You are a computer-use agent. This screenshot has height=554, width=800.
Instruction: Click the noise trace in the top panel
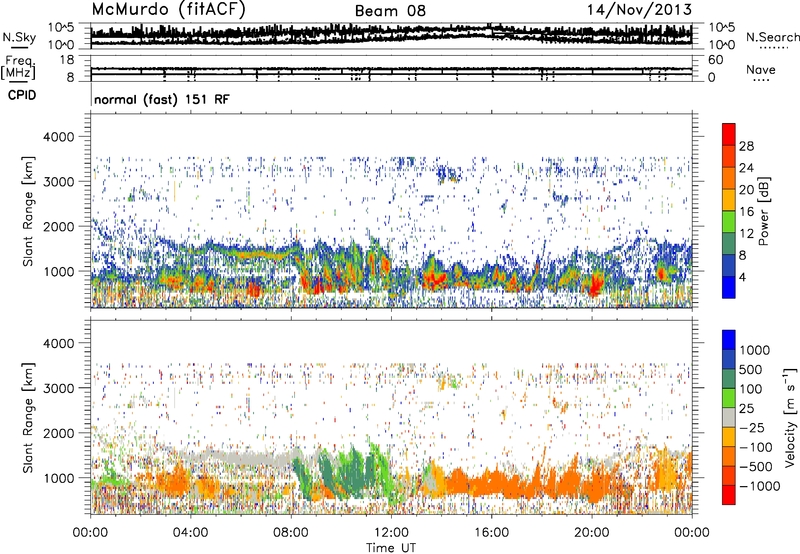[x=391, y=35]
